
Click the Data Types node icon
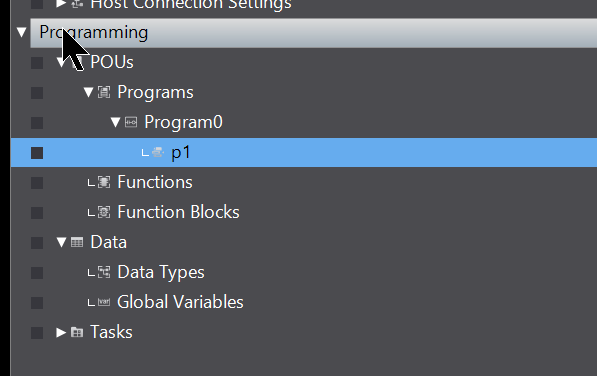104,272
